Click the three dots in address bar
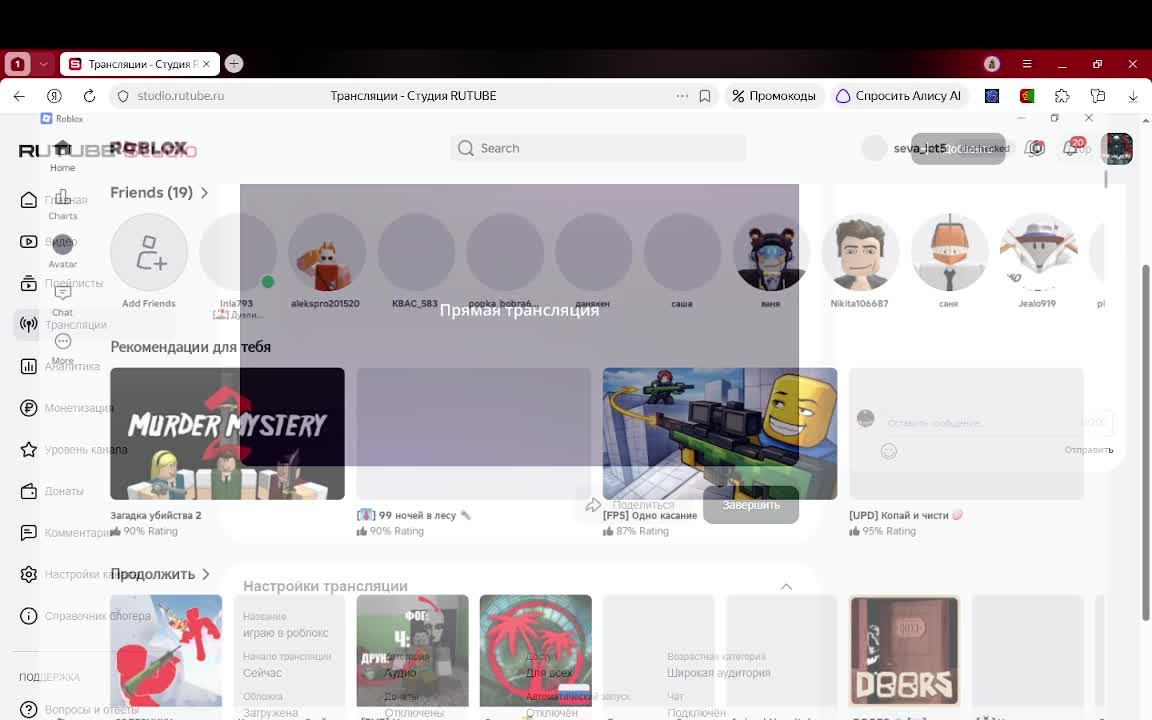 pyautogui.click(x=682, y=96)
